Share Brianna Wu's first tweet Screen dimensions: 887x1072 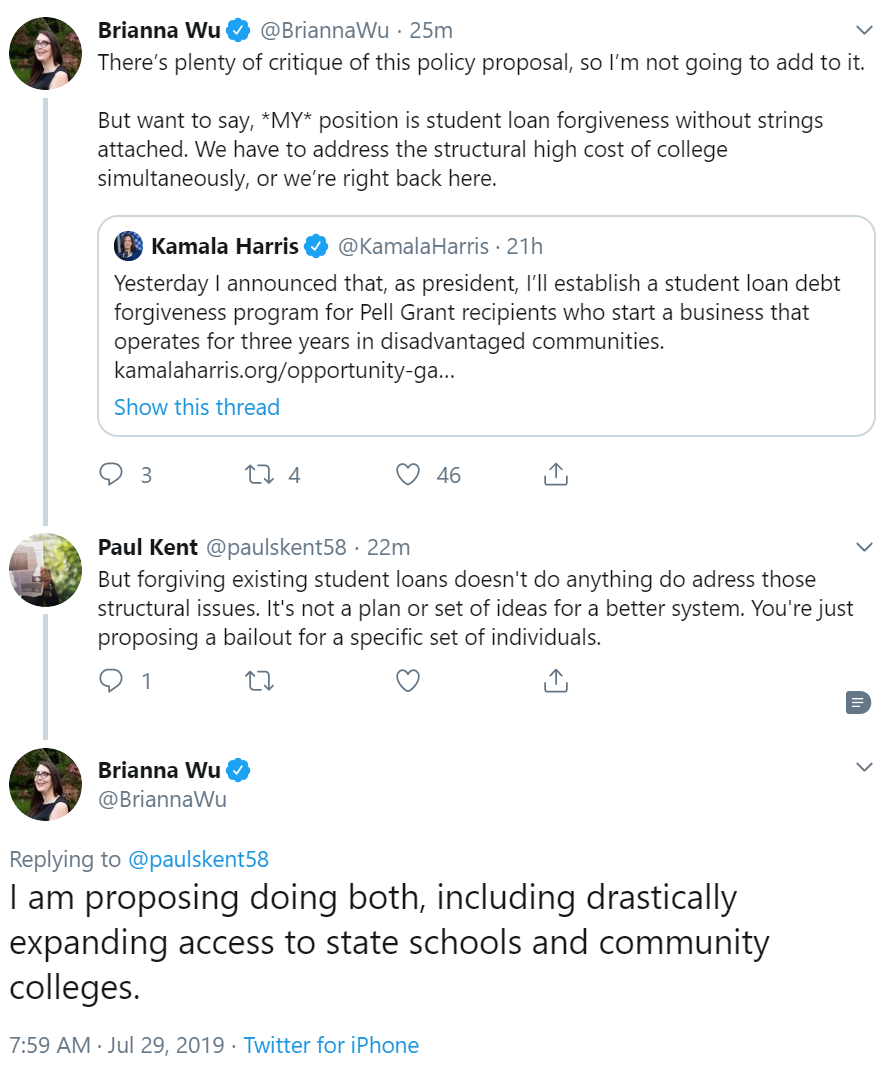556,474
